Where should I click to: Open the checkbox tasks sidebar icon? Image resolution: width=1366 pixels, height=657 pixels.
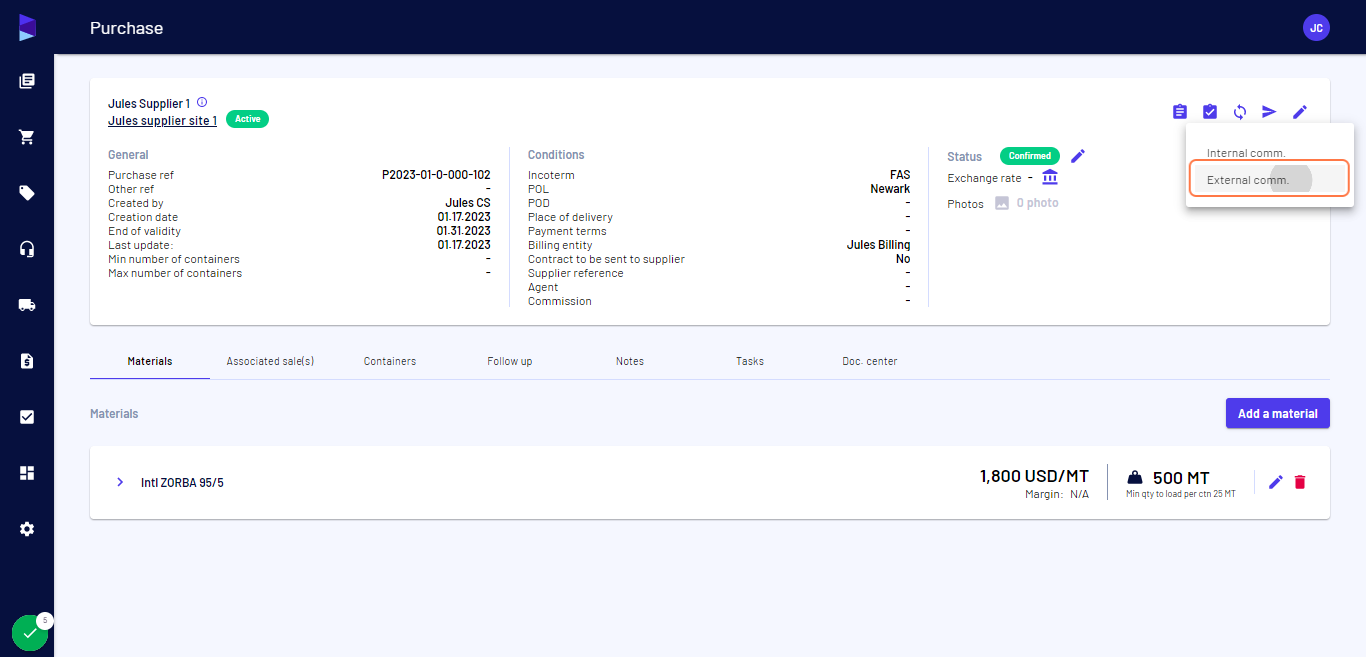(27, 417)
